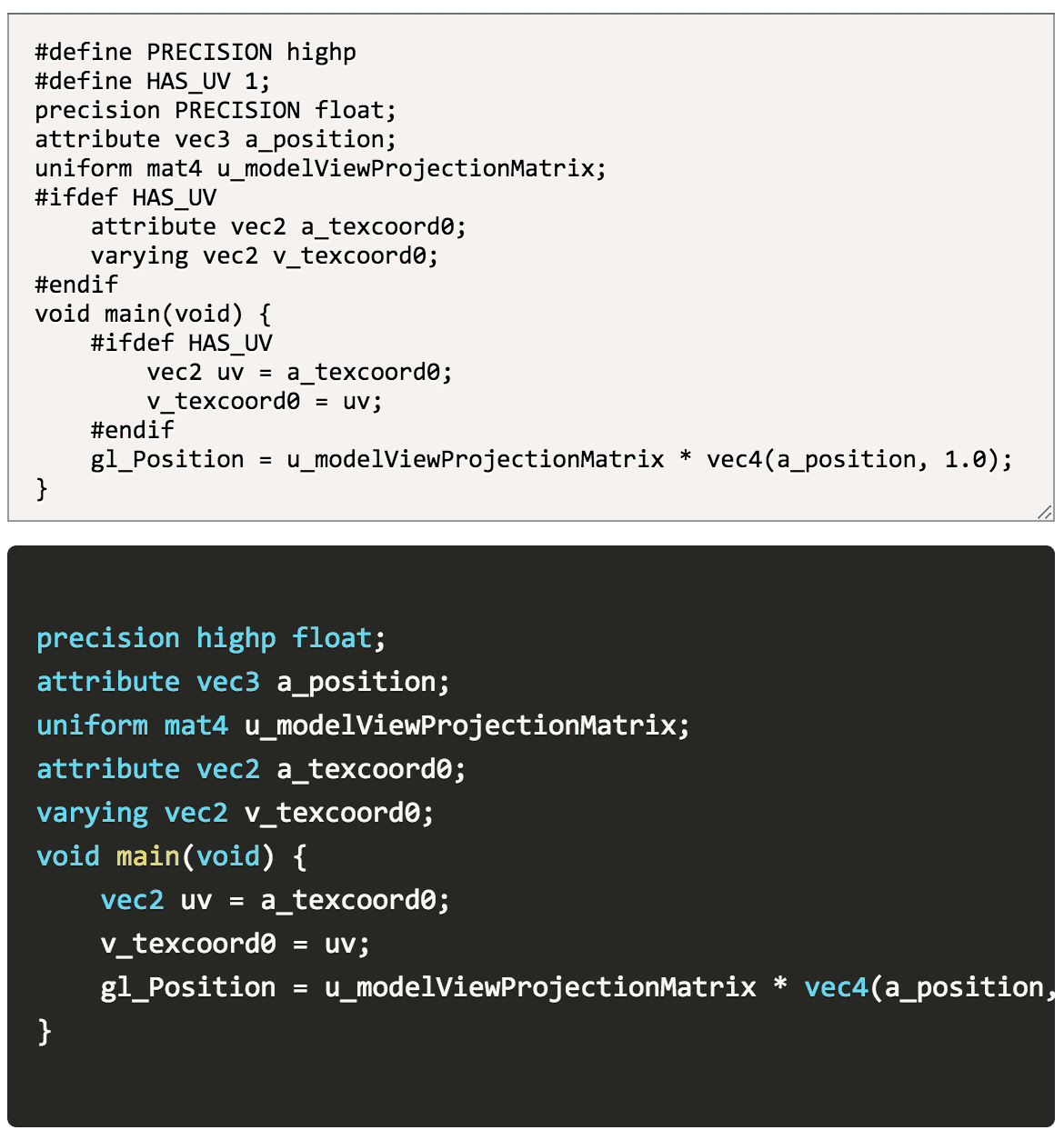Click 'precision highp float;' in output panel
1064x1140 pixels.
211,638
